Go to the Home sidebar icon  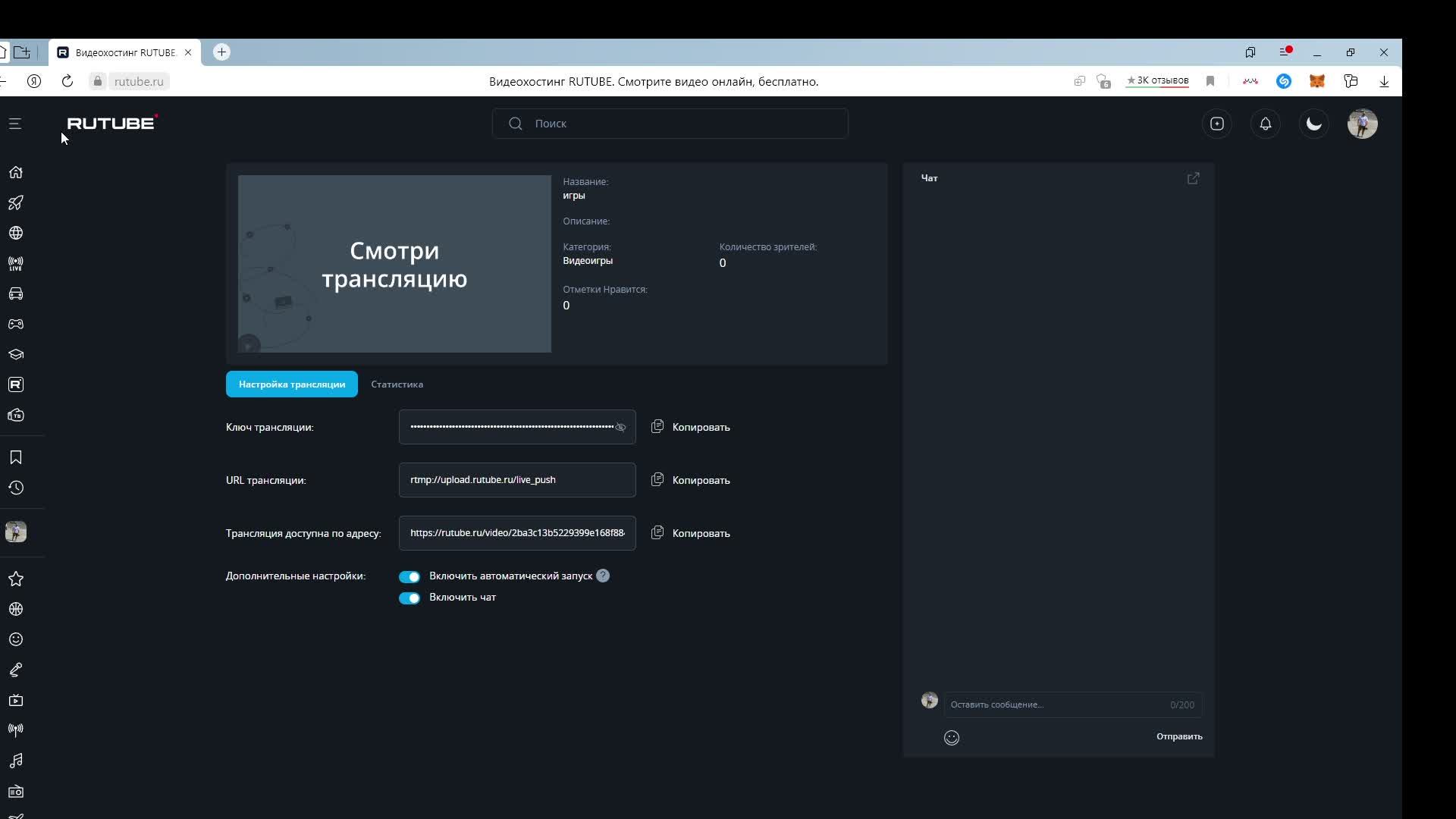tap(16, 172)
